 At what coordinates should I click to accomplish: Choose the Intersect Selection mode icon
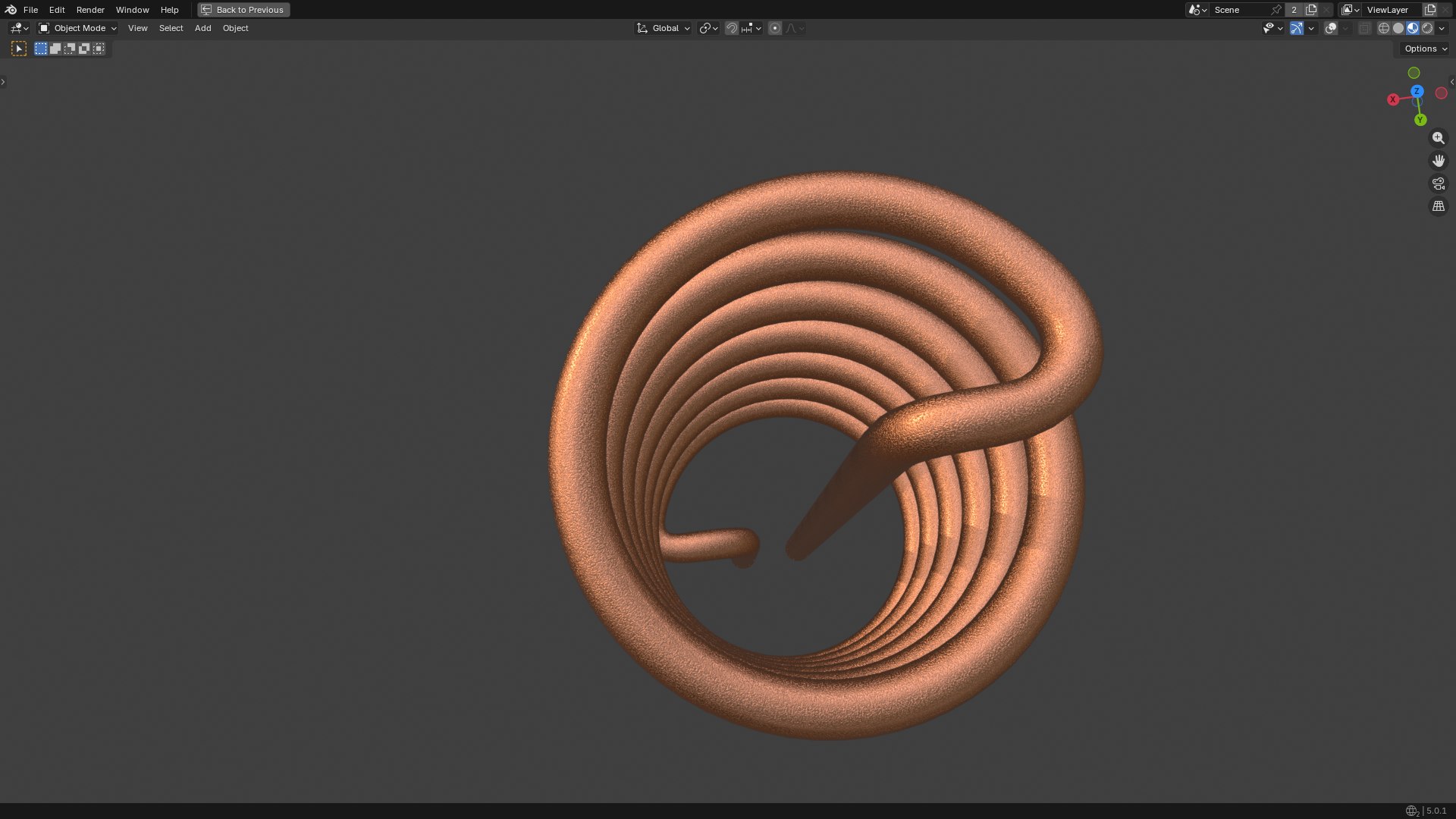[99, 49]
